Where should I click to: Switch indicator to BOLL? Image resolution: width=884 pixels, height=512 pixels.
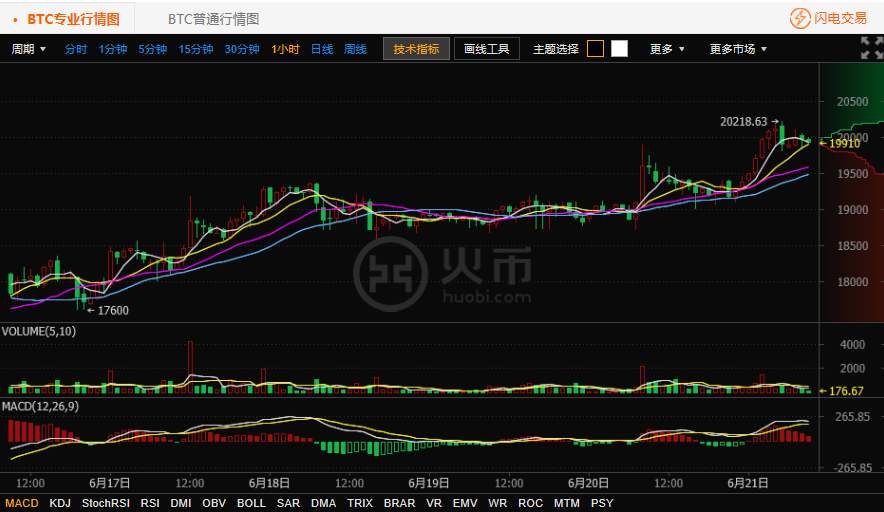coord(251,503)
